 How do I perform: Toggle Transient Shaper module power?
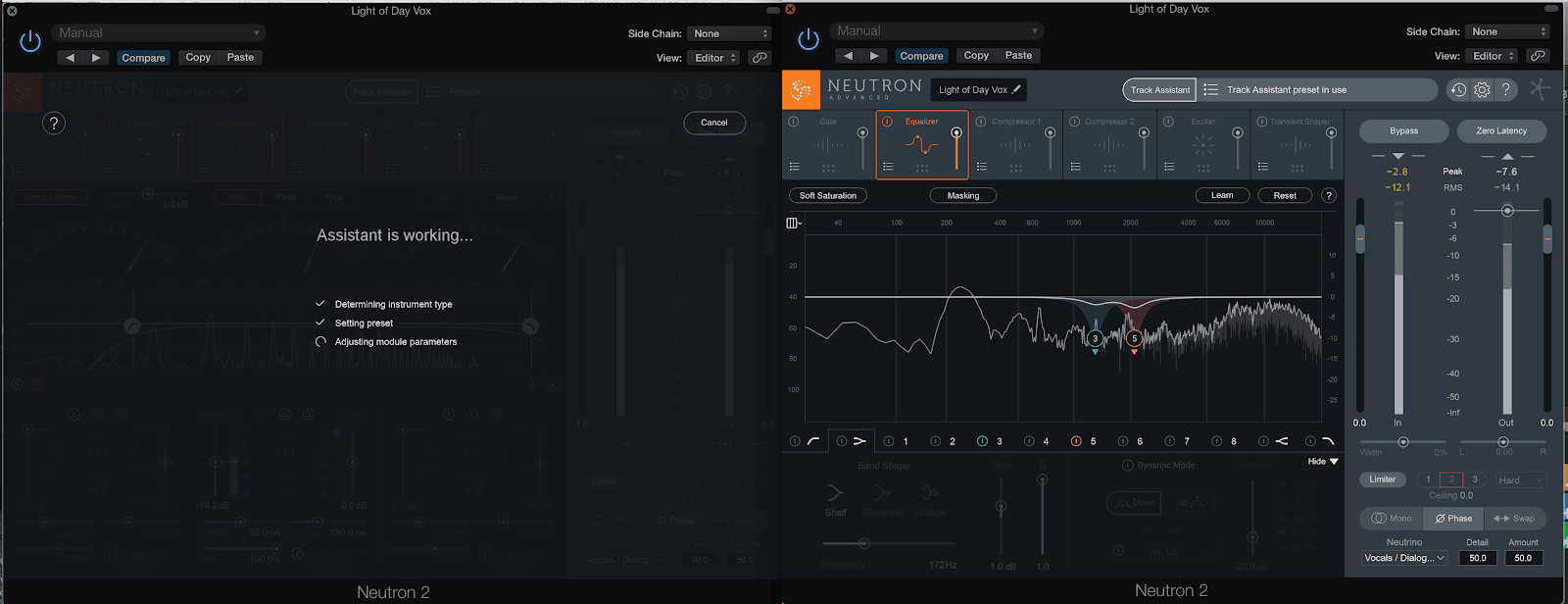1261,122
